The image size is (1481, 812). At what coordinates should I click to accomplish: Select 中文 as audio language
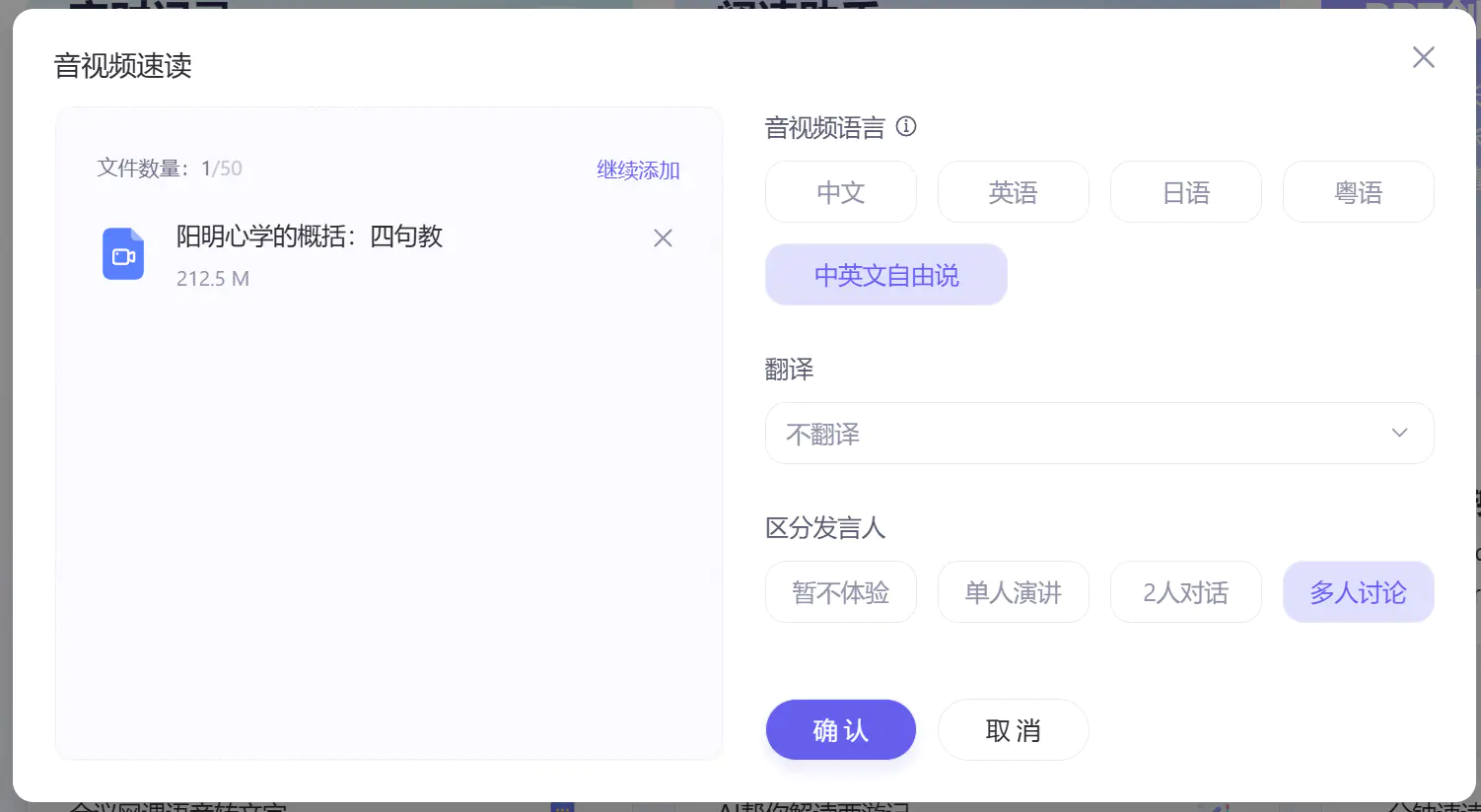tap(840, 192)
